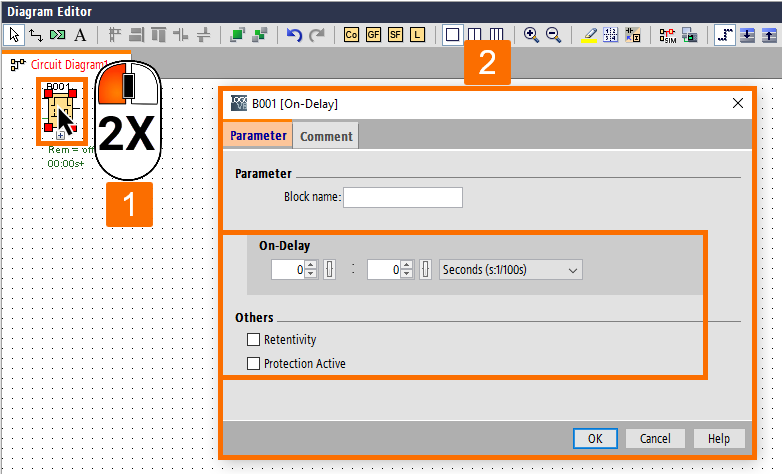782x474 pixels.
Task: Select block B001 in the diagram
Action: click(x=60, y=111)
